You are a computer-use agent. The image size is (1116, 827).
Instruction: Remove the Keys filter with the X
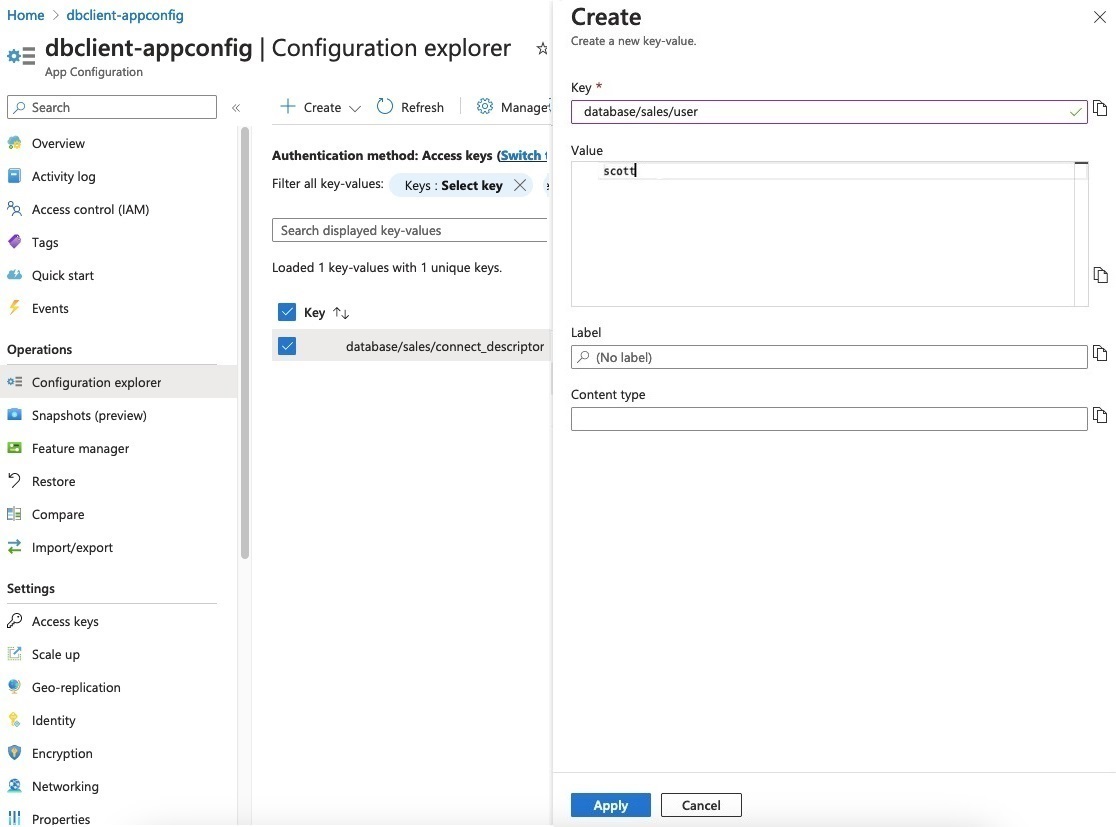[x=520, y=185]
